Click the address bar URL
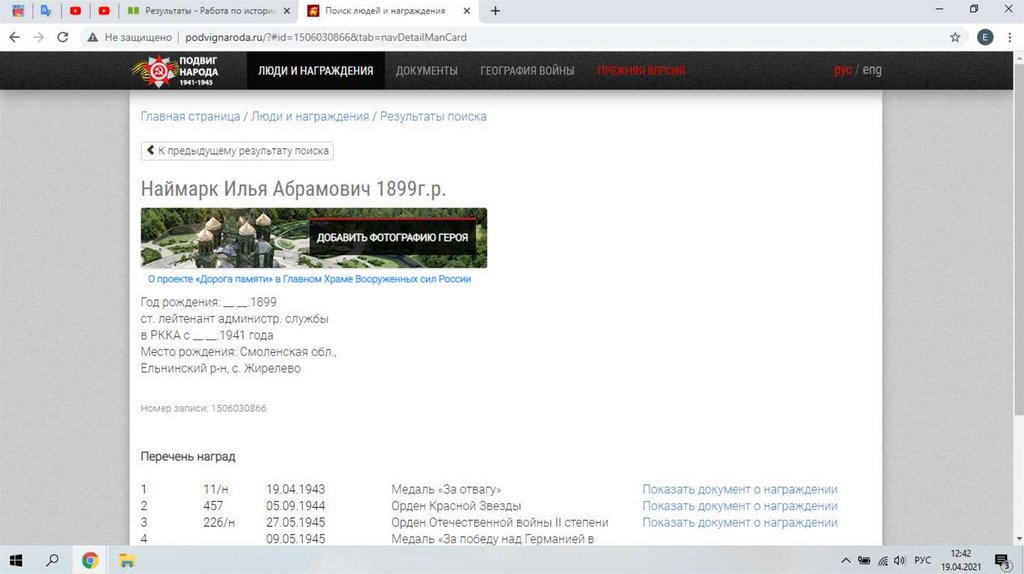The height and width of the screenshot is (574, 1024). point(326,37)
